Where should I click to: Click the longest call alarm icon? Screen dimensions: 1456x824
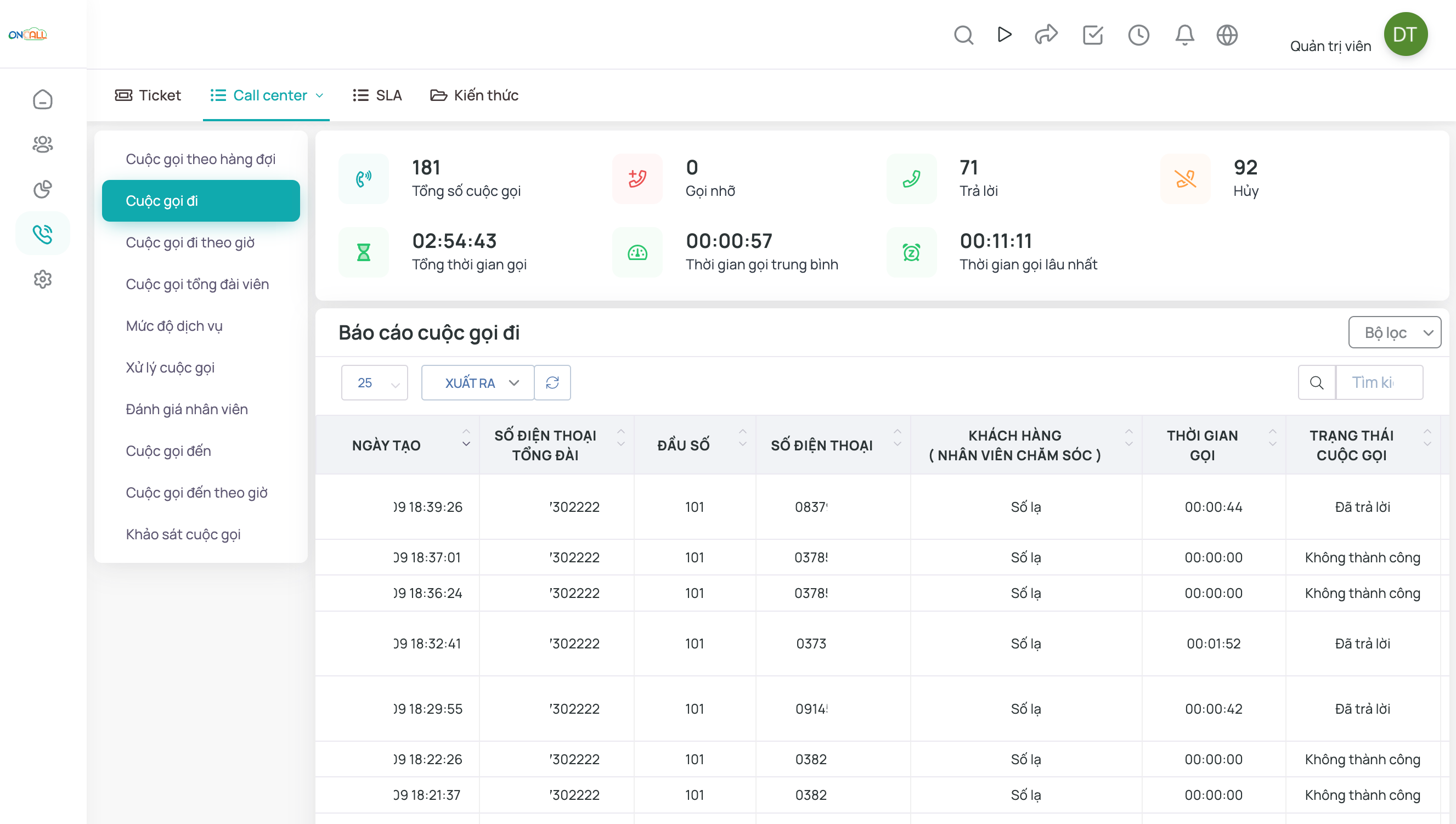click(x=911, y=252)
